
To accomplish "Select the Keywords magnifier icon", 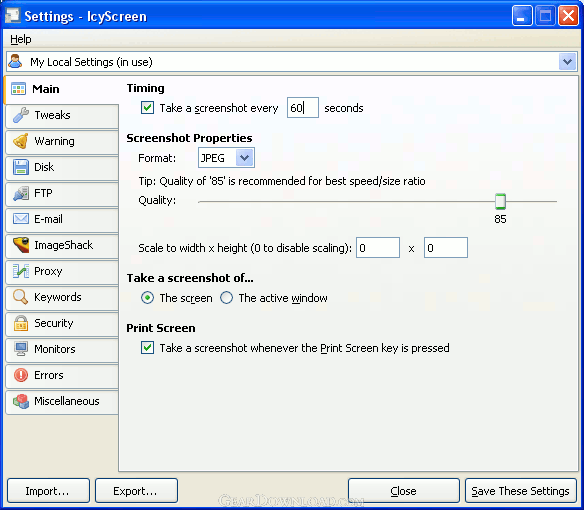I will point(21,297).
